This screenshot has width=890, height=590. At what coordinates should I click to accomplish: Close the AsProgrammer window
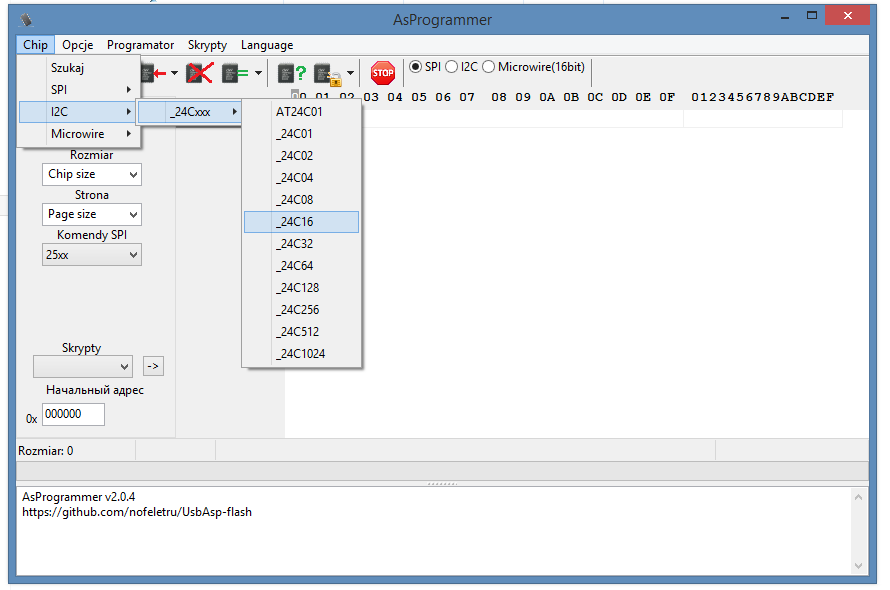click(847, 16)
